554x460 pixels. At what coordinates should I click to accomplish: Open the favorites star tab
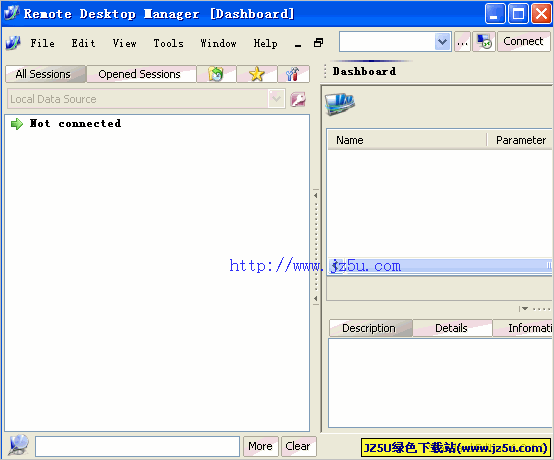click(257, 74)
